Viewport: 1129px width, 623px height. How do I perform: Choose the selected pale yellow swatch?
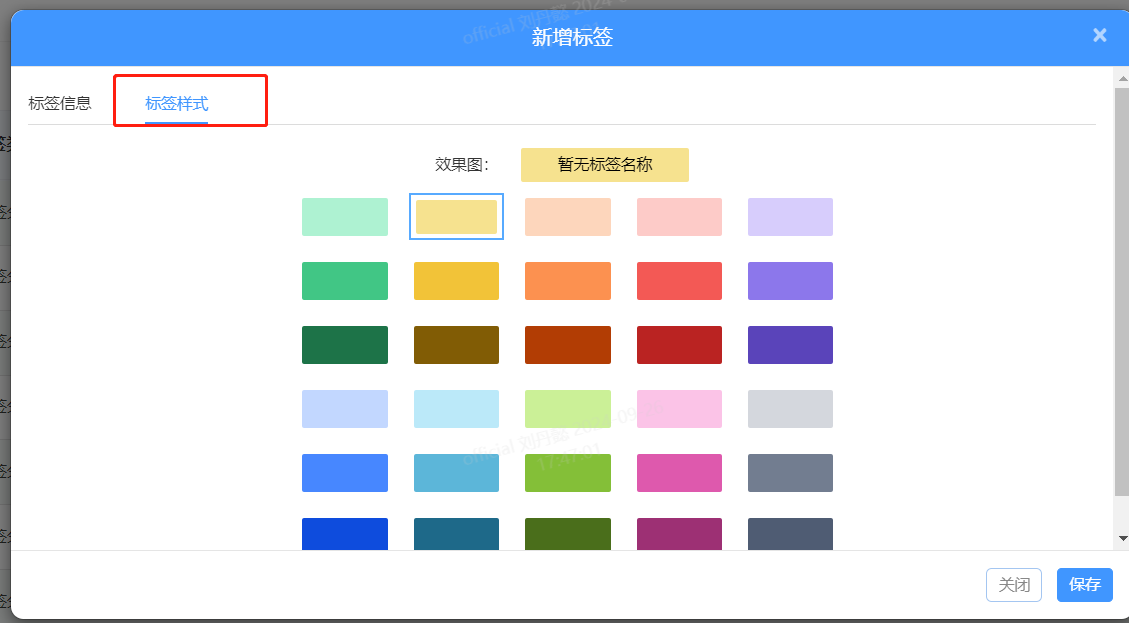[x=456, y=217]
